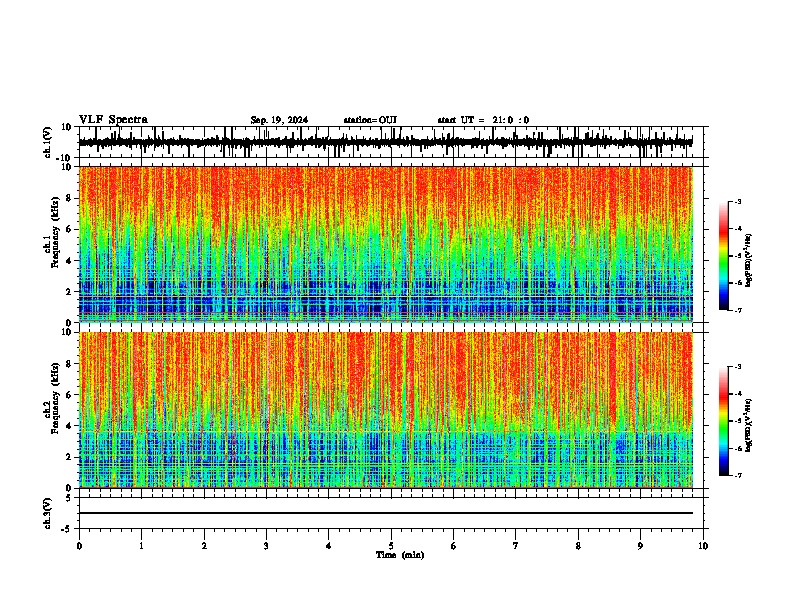
Task: Click the 'Time (min)' axis label
Action: pyautogui.click(x=400, y=555)
